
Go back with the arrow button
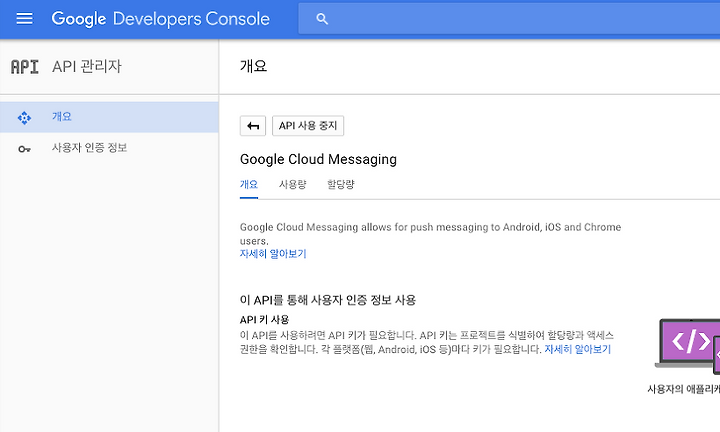tap(253, 126)
